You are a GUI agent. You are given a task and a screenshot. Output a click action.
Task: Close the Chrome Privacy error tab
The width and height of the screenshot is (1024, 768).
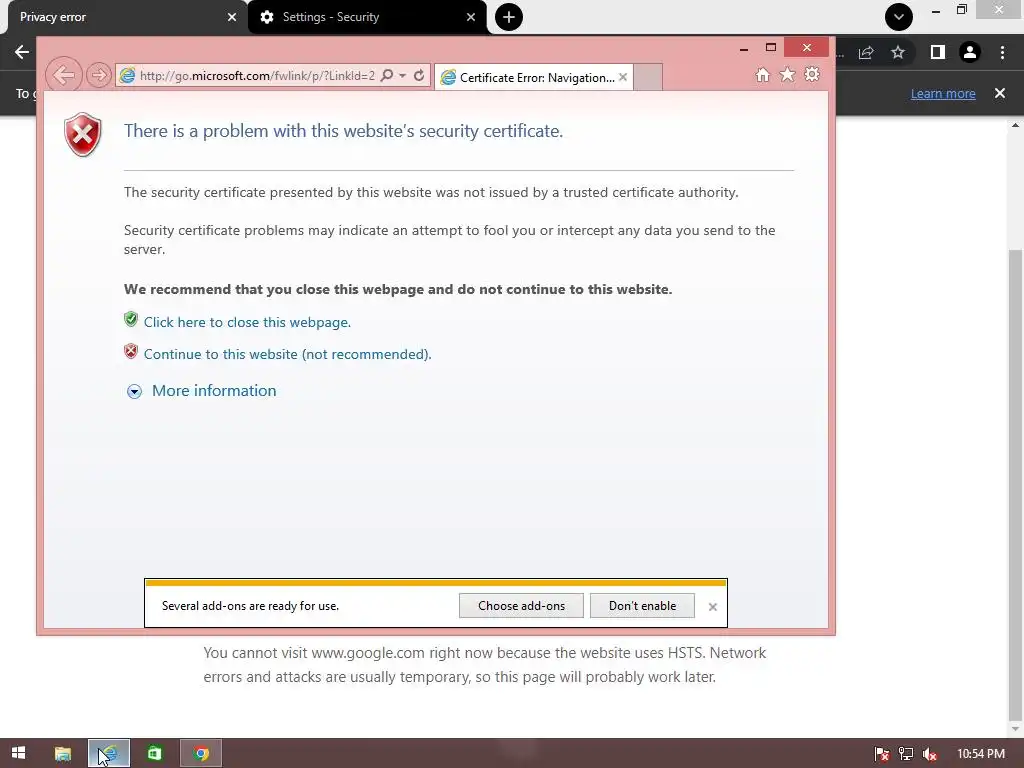(x=232, y=17)
